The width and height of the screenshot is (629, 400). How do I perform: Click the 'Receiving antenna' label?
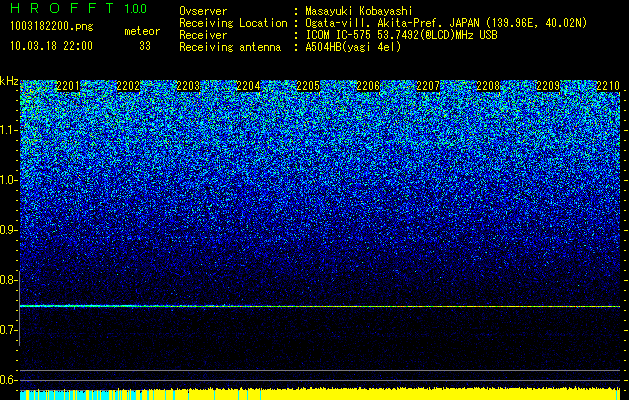[230, 47]
